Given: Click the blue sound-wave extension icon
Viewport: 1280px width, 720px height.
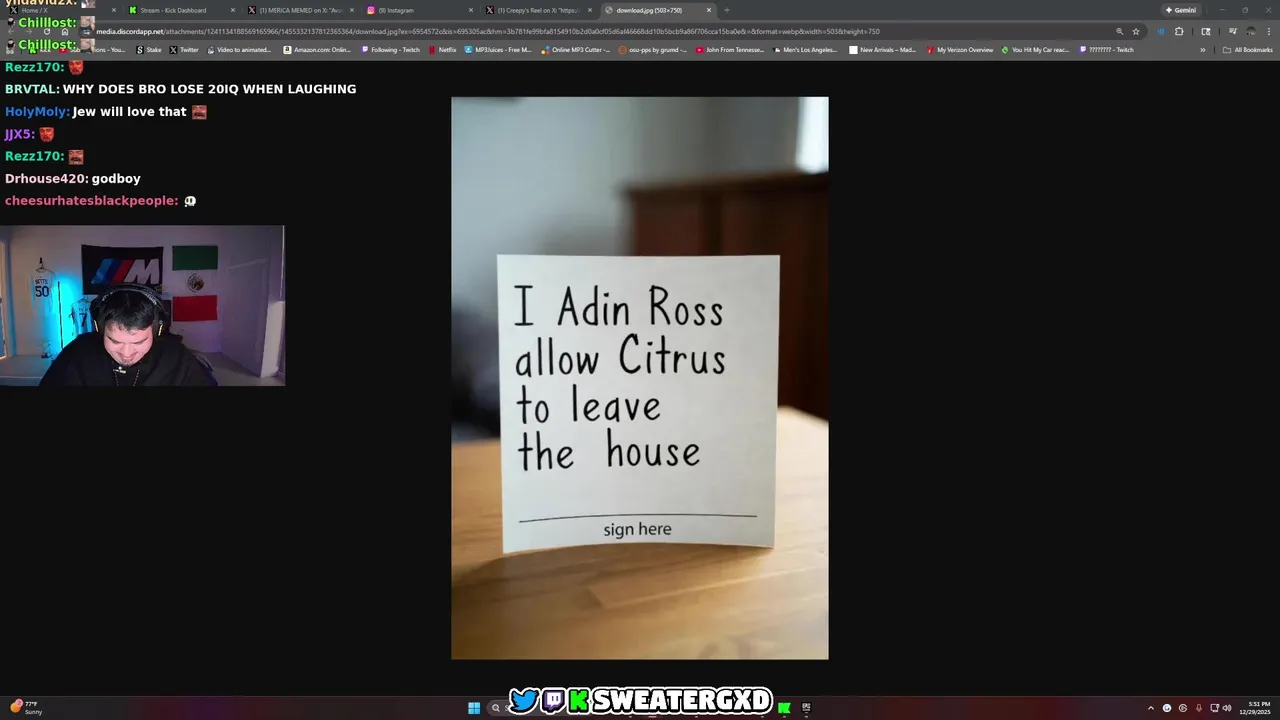Looking at the screenshot, I should (x=1160, y=31).
